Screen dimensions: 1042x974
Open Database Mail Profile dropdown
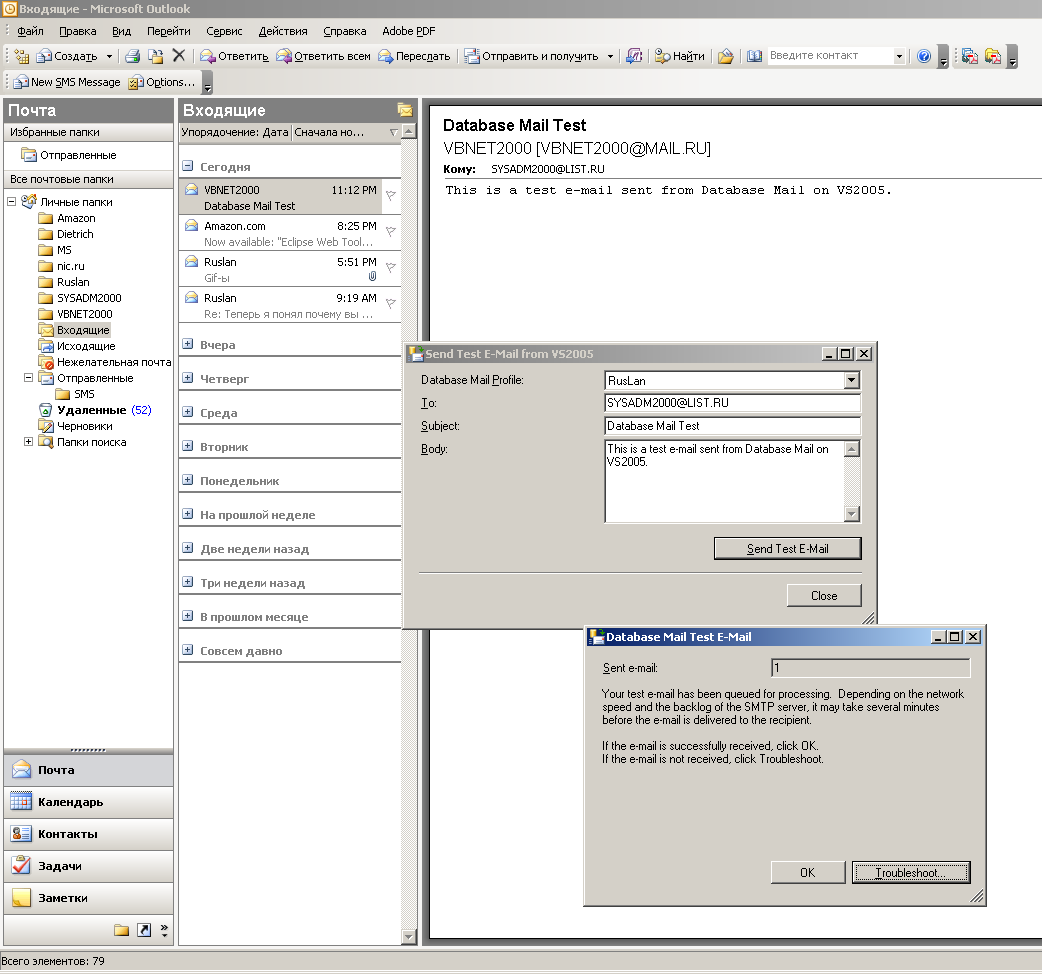(x=852, y=380)
